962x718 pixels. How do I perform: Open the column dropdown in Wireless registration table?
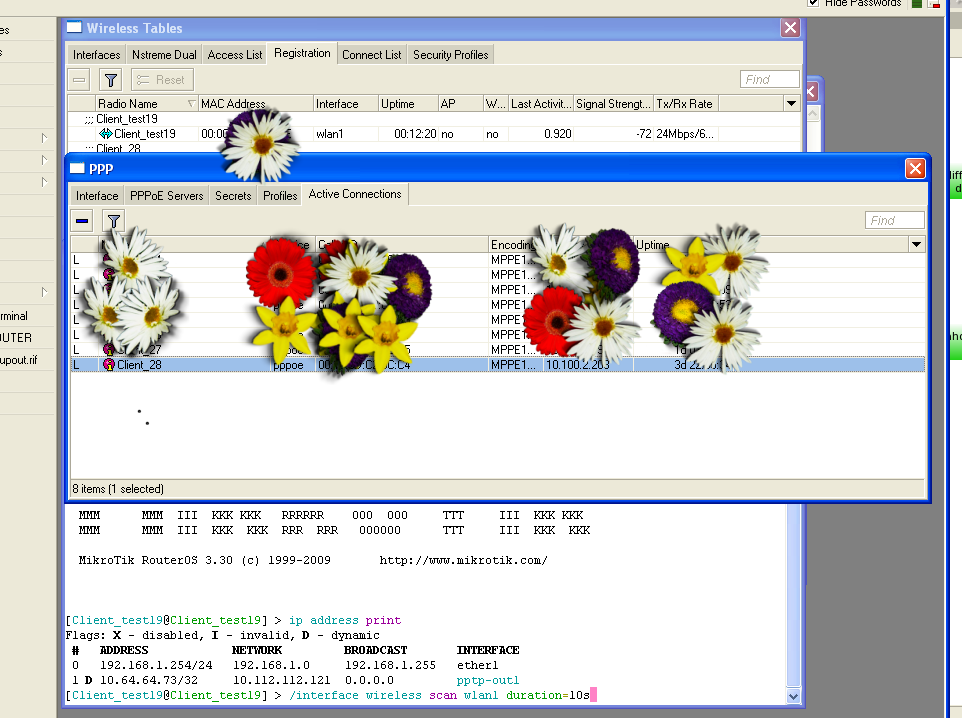[x=791, y=104]
